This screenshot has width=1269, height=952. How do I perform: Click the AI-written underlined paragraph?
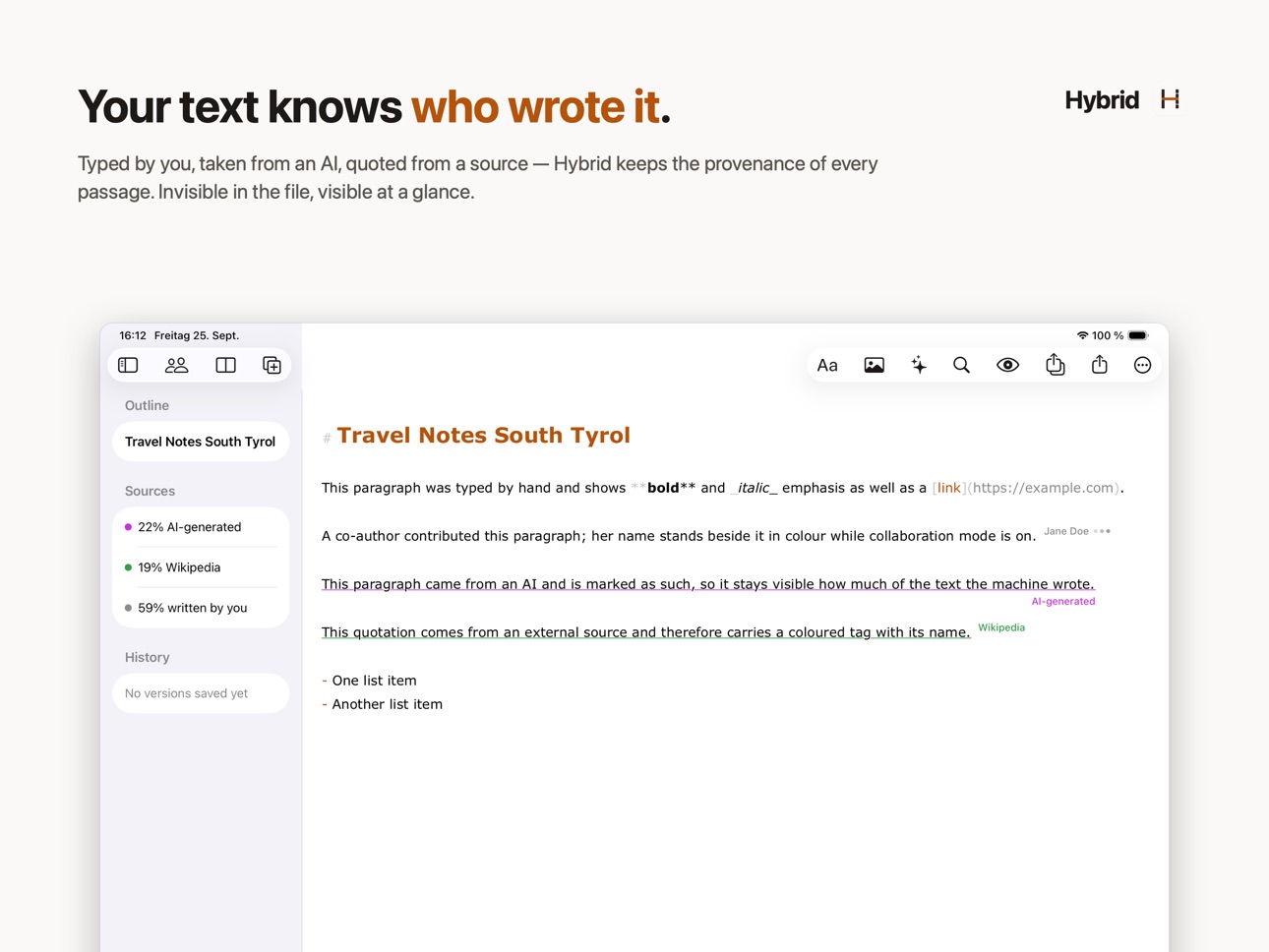point(707,584)
